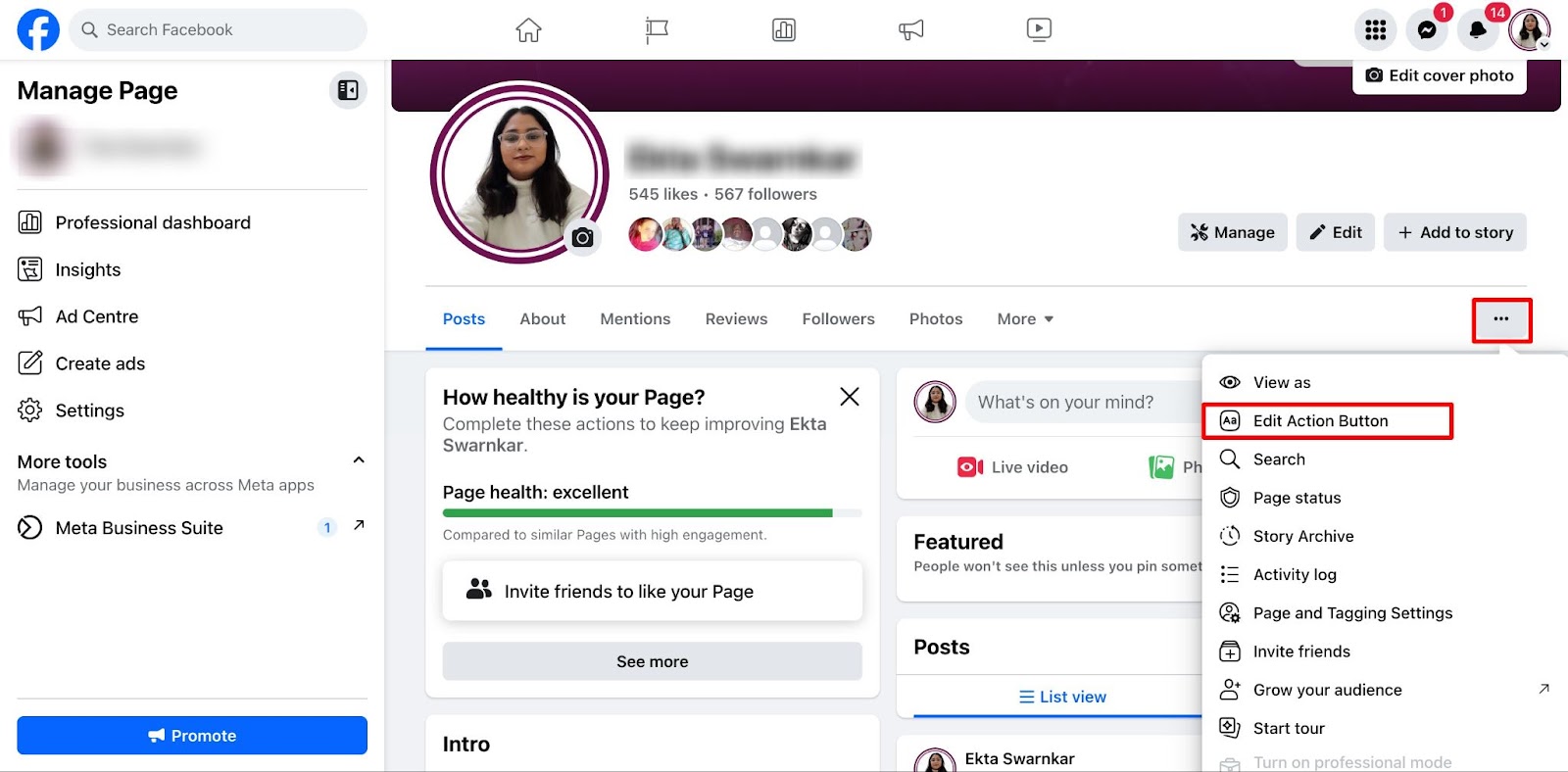Switch to the Posts tab

pyautogui.click(x=464, y=319)
